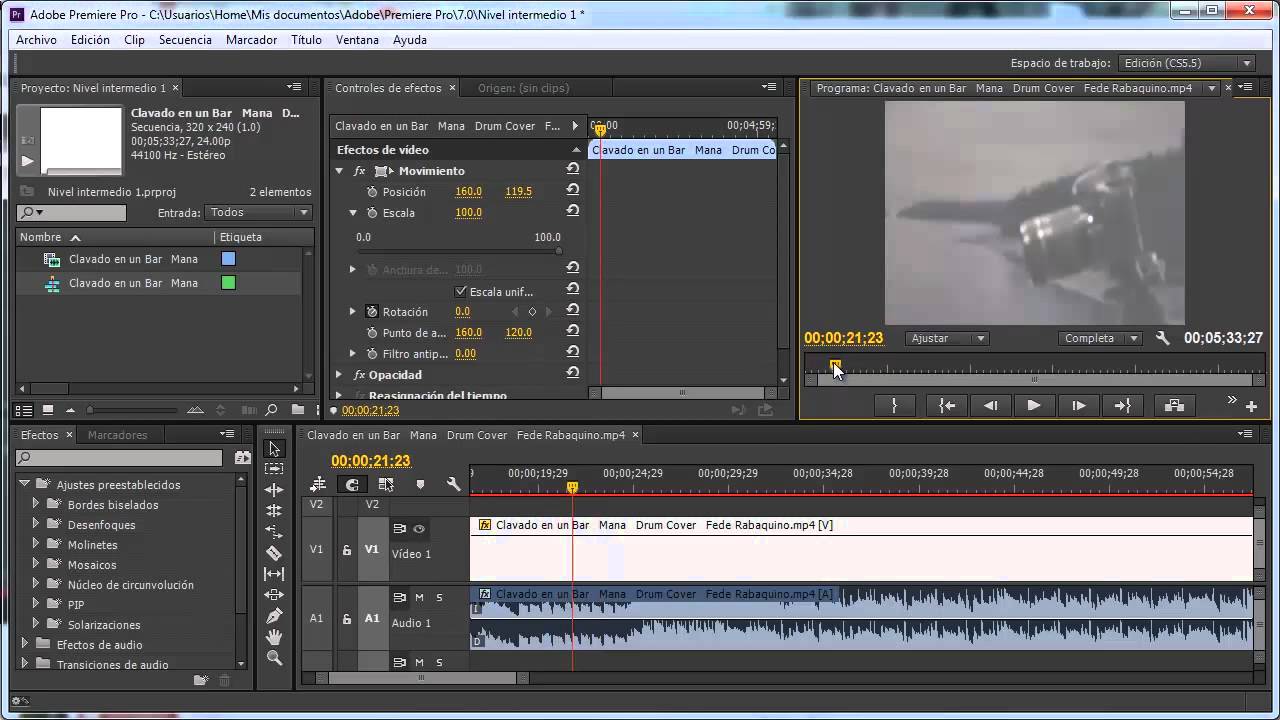Collapse Ajustes preestablecidos folder
Viewport: 1280px width, 720px height.
tap(24, 484)
